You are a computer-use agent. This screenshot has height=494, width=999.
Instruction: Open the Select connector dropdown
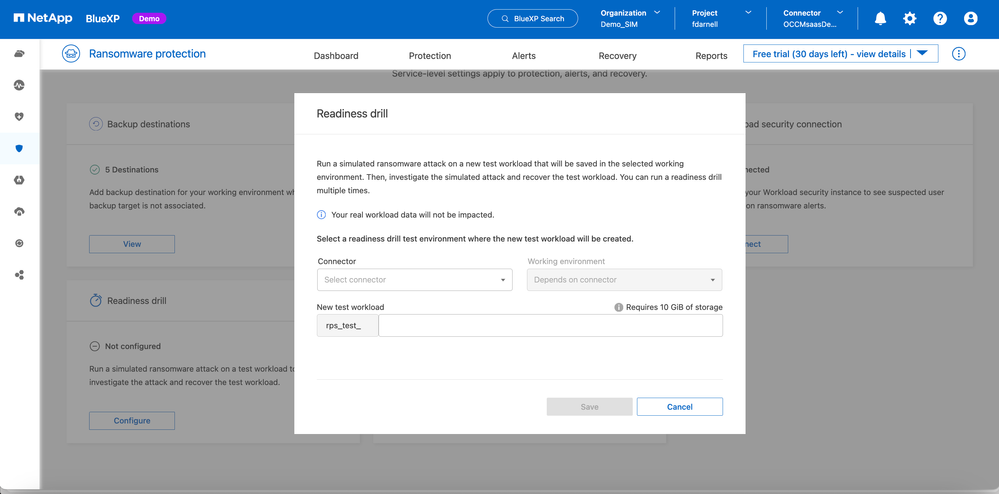(x=414, y=280)
